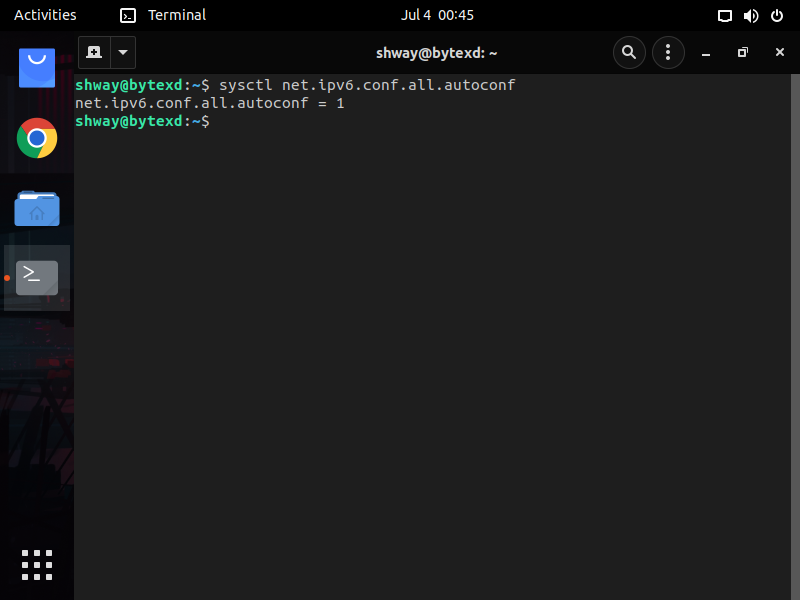Screen dimensions: 800x600
Task: Launch Software store from dock
Action: [37, 68]
